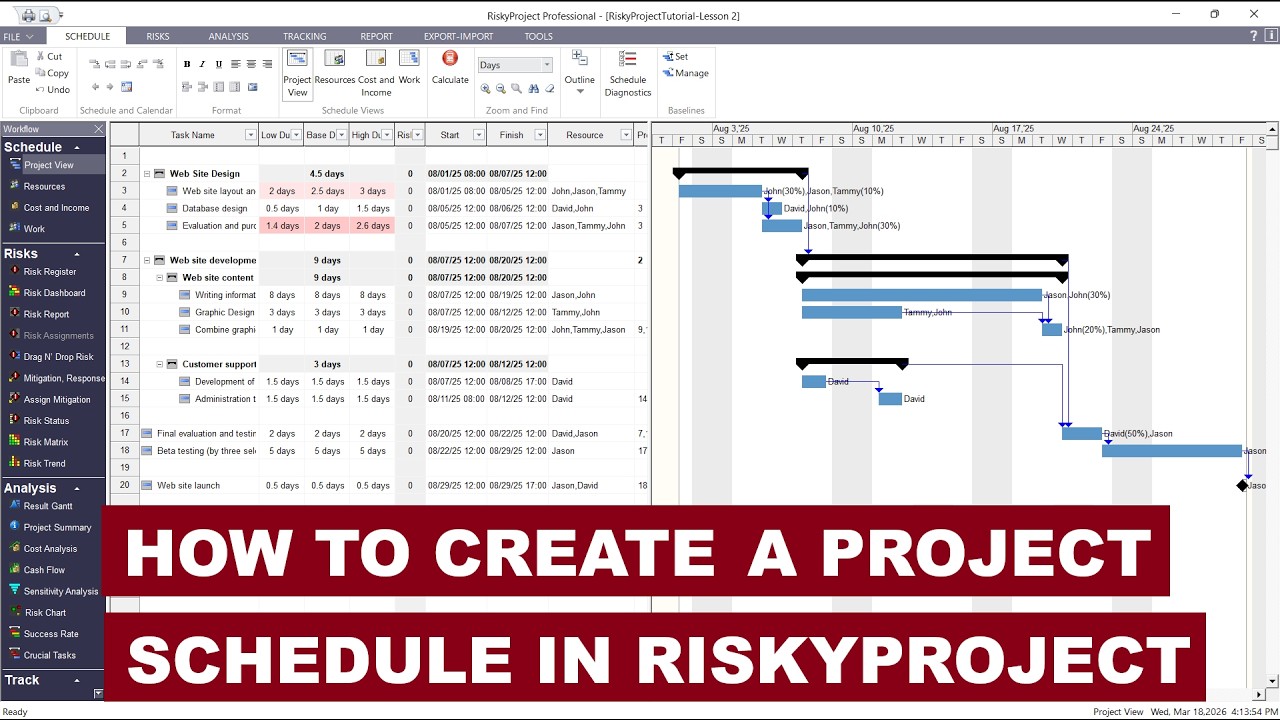Click Set baseline button
This screenshot has width=1280, height=720.
tap(675, 57)
